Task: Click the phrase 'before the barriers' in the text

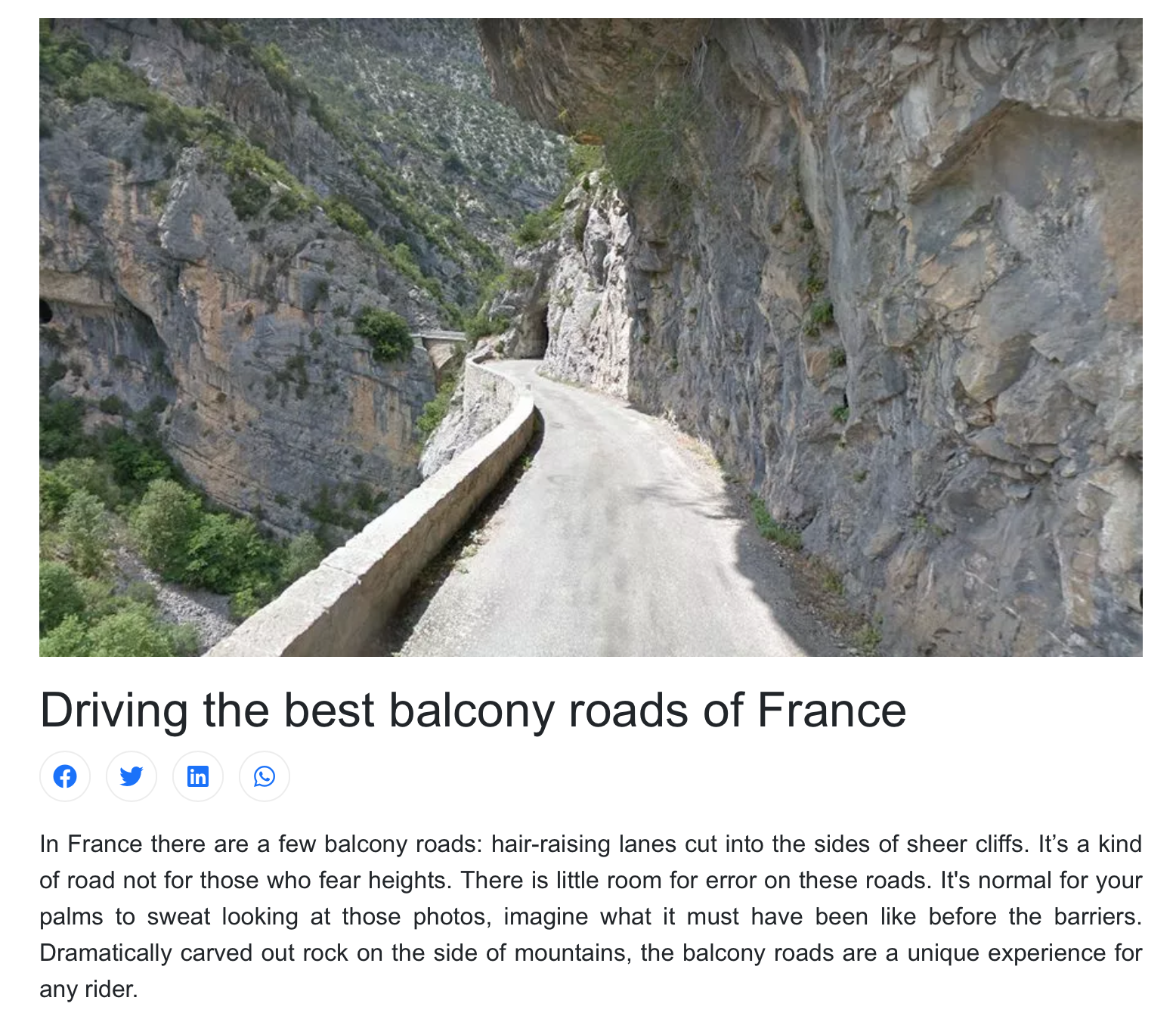Action: point(1035,916)
